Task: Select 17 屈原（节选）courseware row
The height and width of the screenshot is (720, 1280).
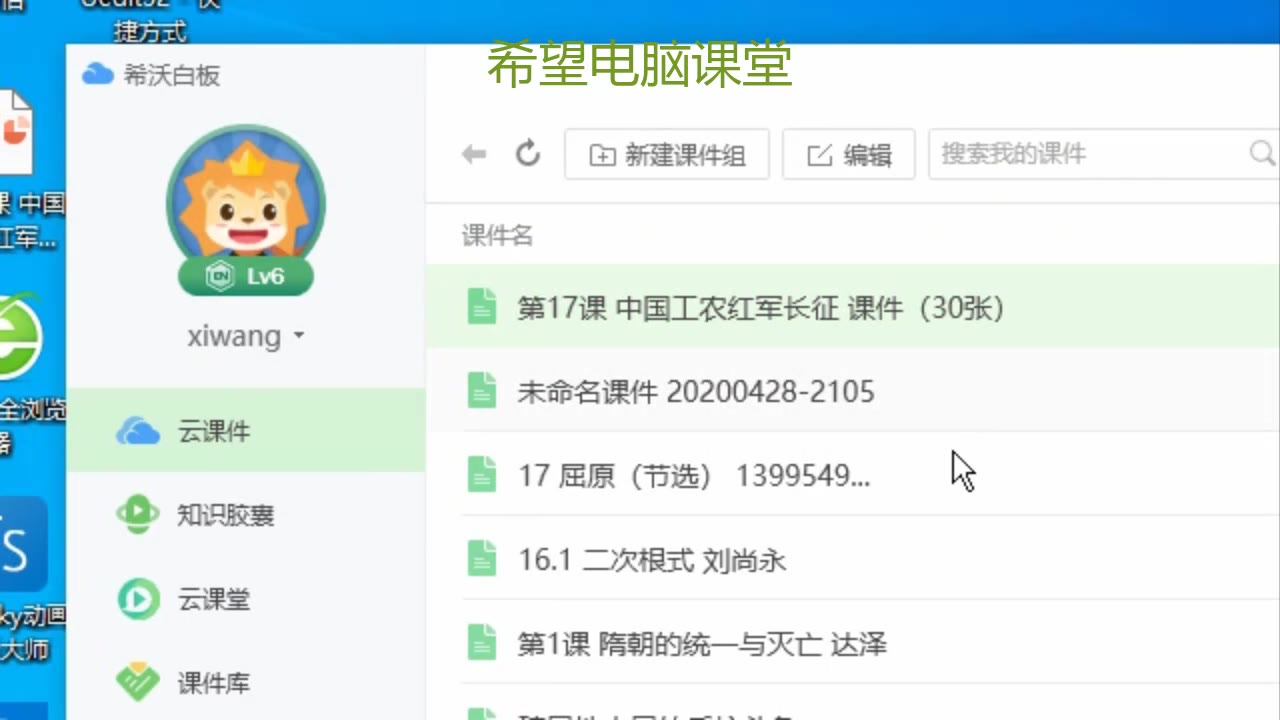Action: pos(853,475)
